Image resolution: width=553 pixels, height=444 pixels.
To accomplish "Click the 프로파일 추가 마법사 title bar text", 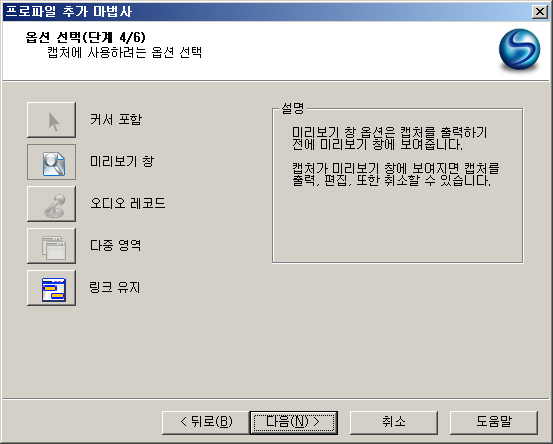I will point(69,11).
